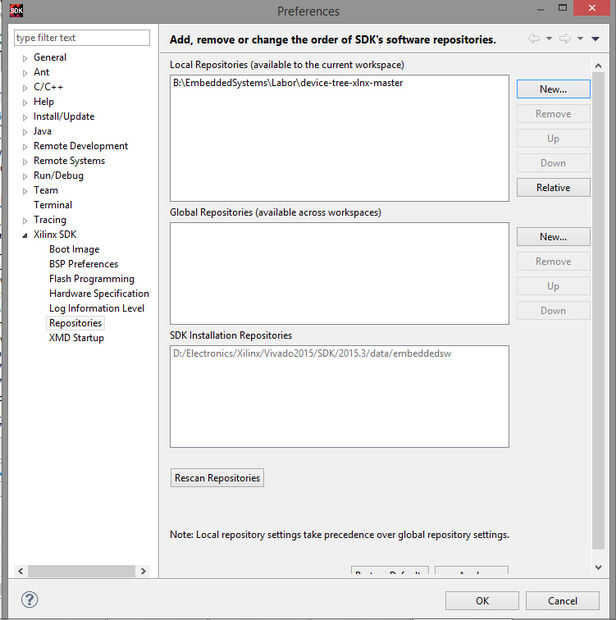Click the right pane vertical scrollbar thumb
616x620 pixels.
coord(598,310)
